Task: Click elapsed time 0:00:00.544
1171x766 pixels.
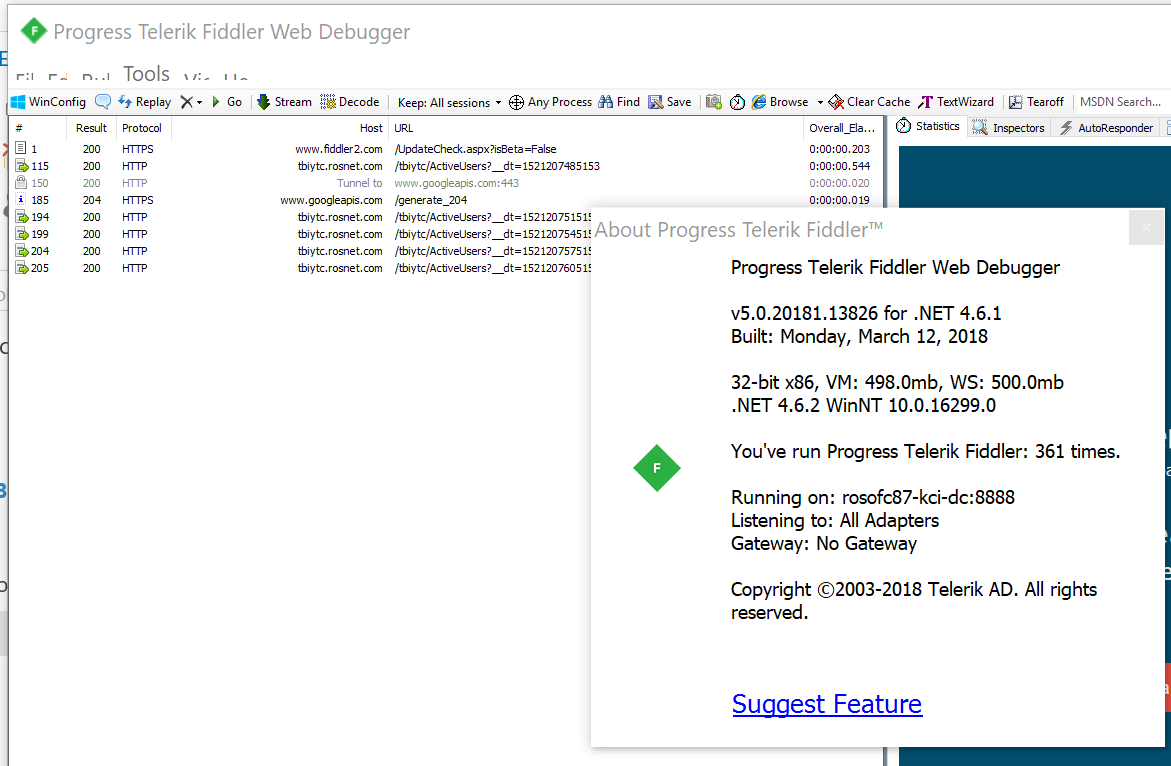Action: tap(839, 166)
